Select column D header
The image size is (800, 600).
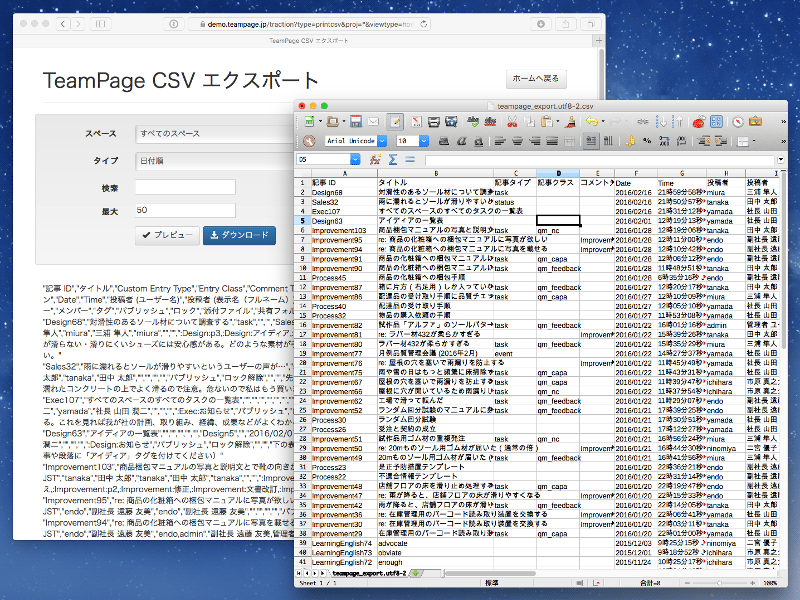pos(558,173)
